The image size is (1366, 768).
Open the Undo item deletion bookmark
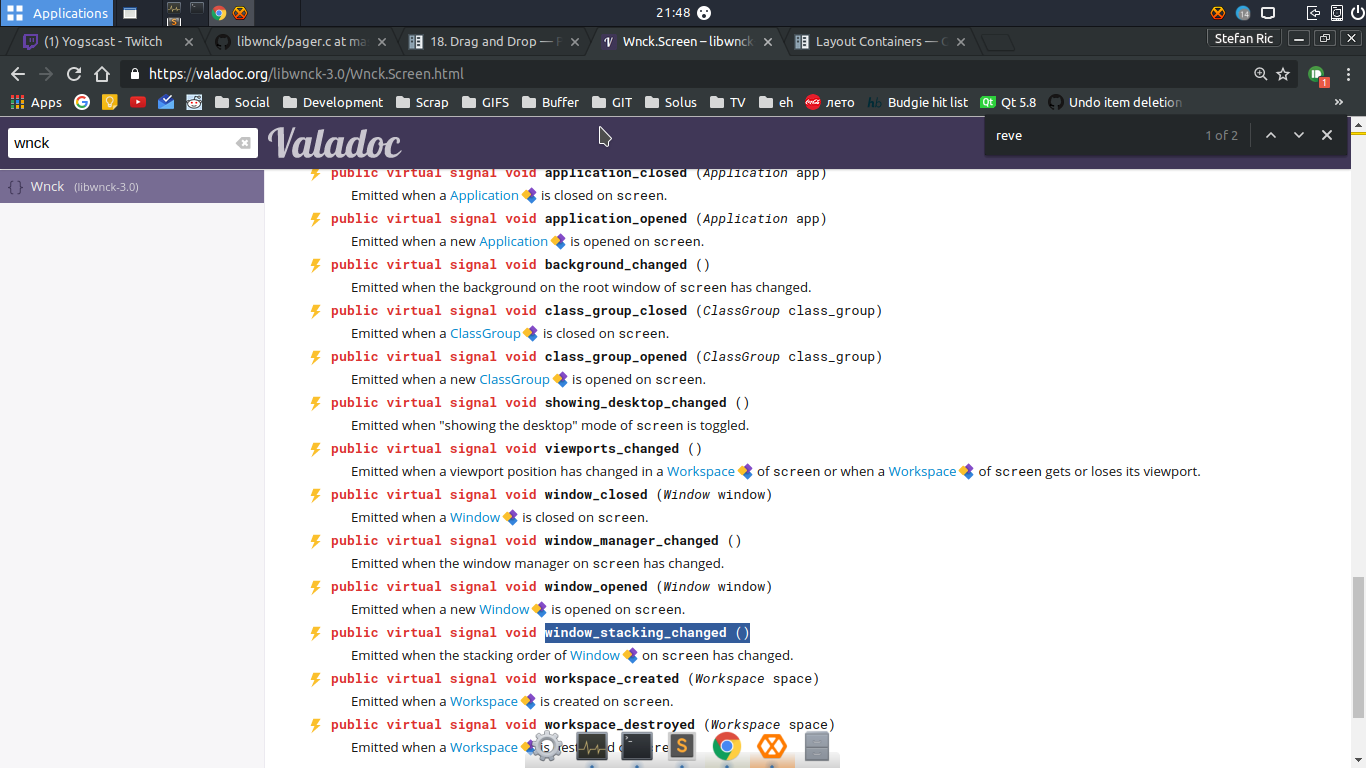[x=1115, y=102]
